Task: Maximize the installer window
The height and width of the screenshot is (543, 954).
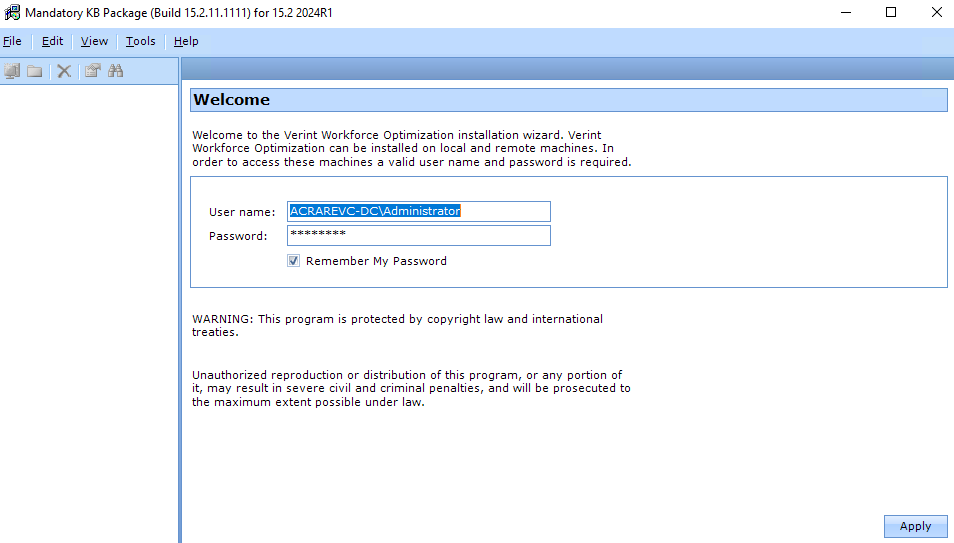Action: pyautogui.click(x=891, y=13)
